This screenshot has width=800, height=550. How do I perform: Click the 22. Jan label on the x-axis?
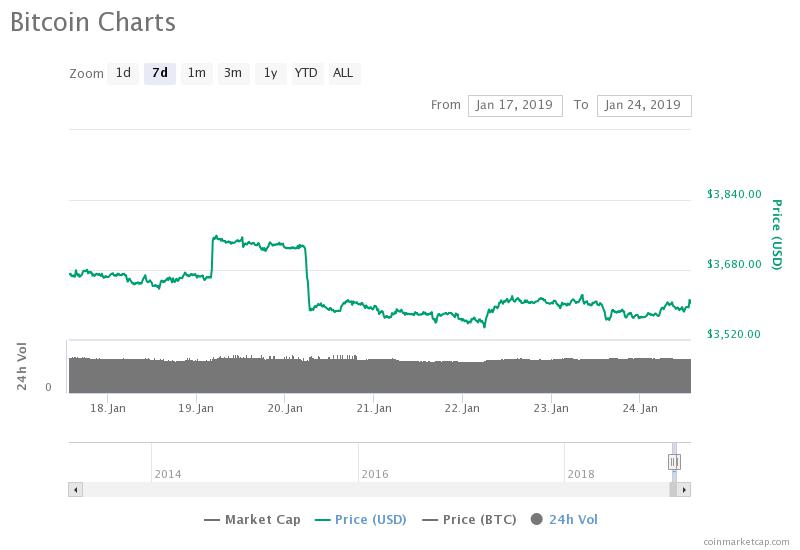pos(462,408)
